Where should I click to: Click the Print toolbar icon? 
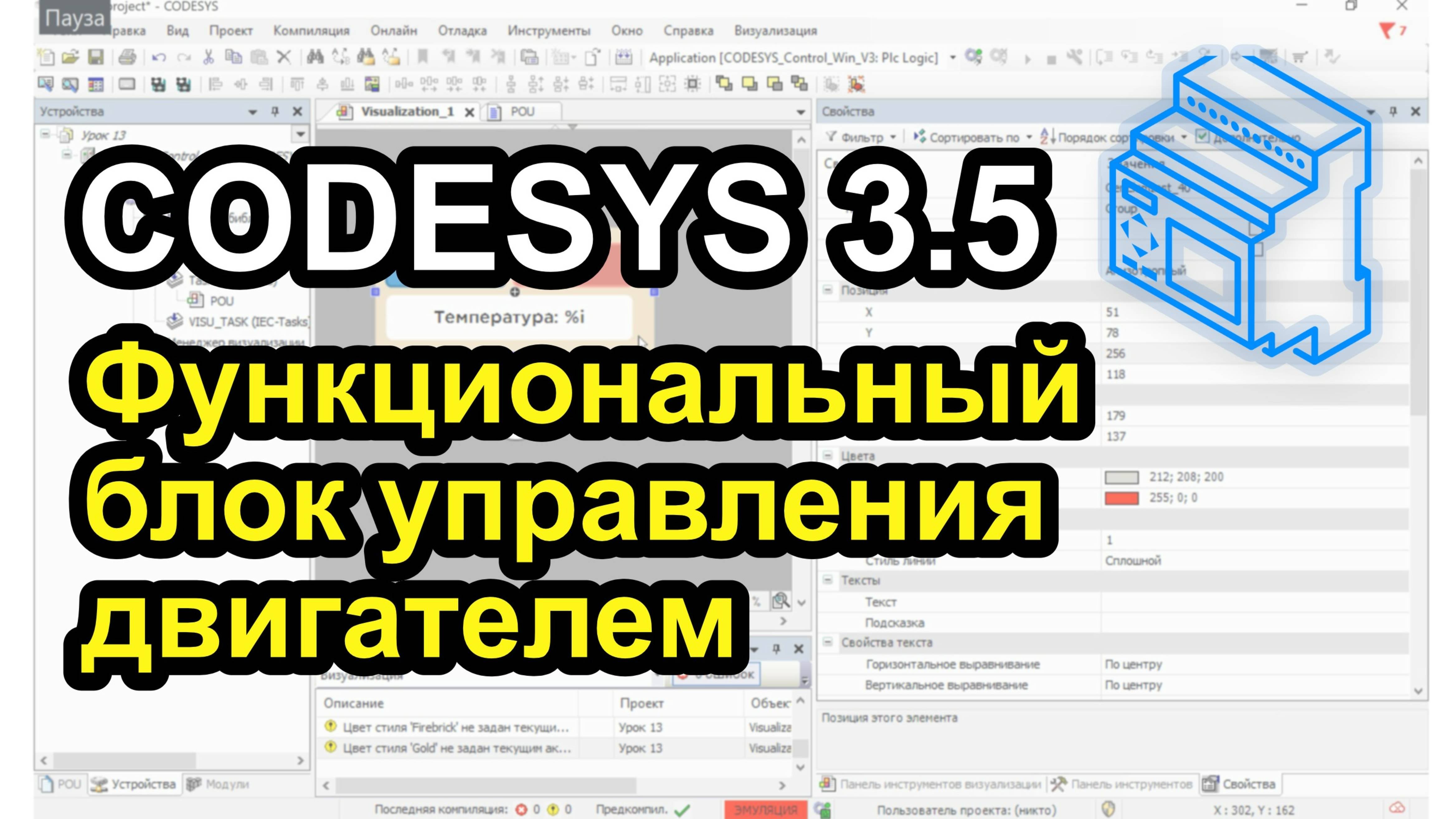point(128,57)
